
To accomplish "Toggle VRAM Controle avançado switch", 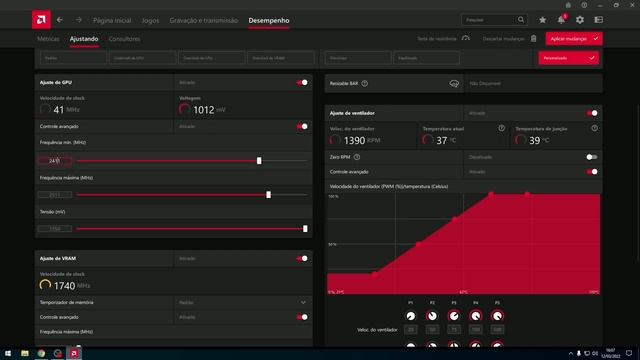I will pos(302,317).
